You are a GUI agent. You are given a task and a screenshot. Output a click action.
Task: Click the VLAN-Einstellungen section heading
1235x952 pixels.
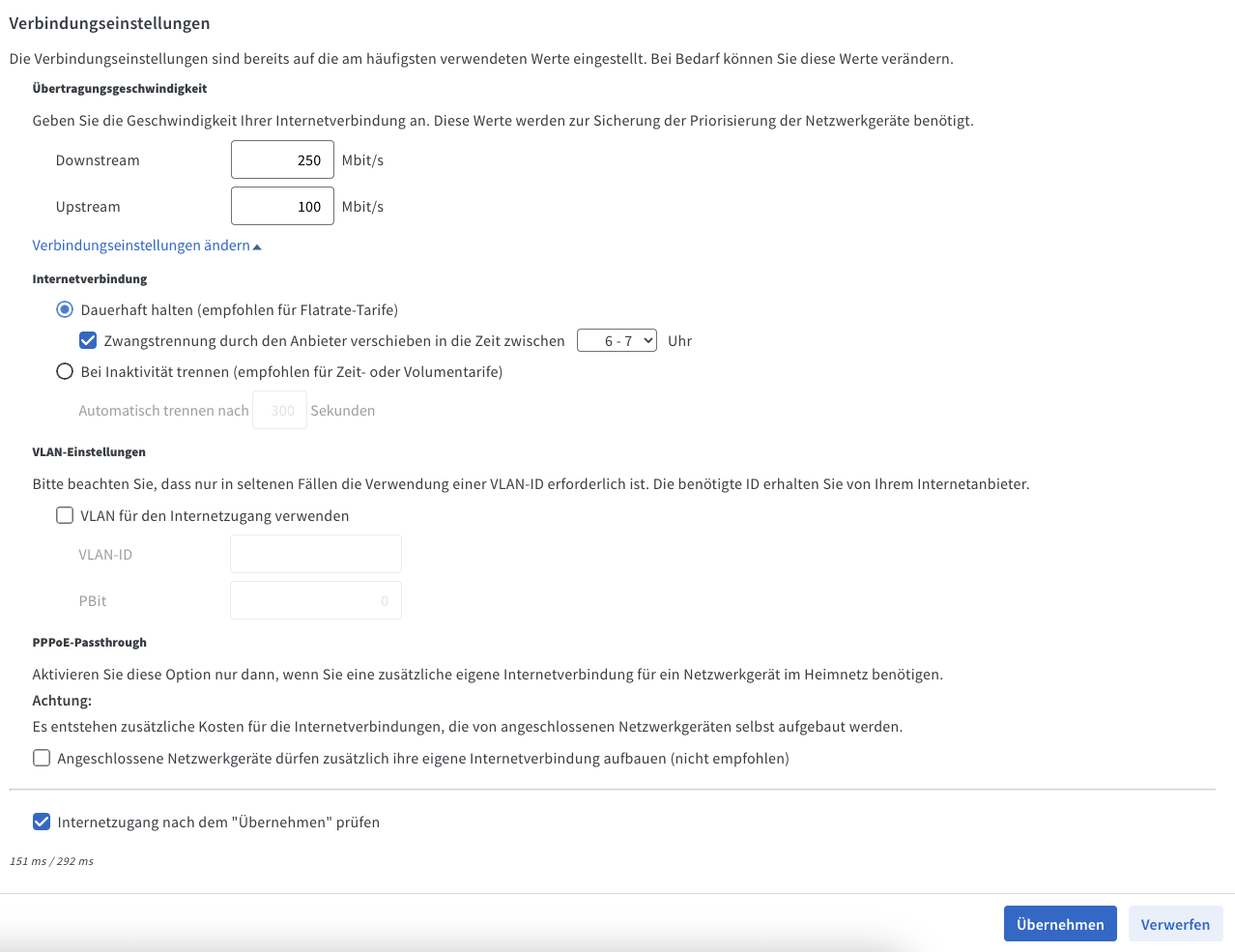(x=89, y=452)
